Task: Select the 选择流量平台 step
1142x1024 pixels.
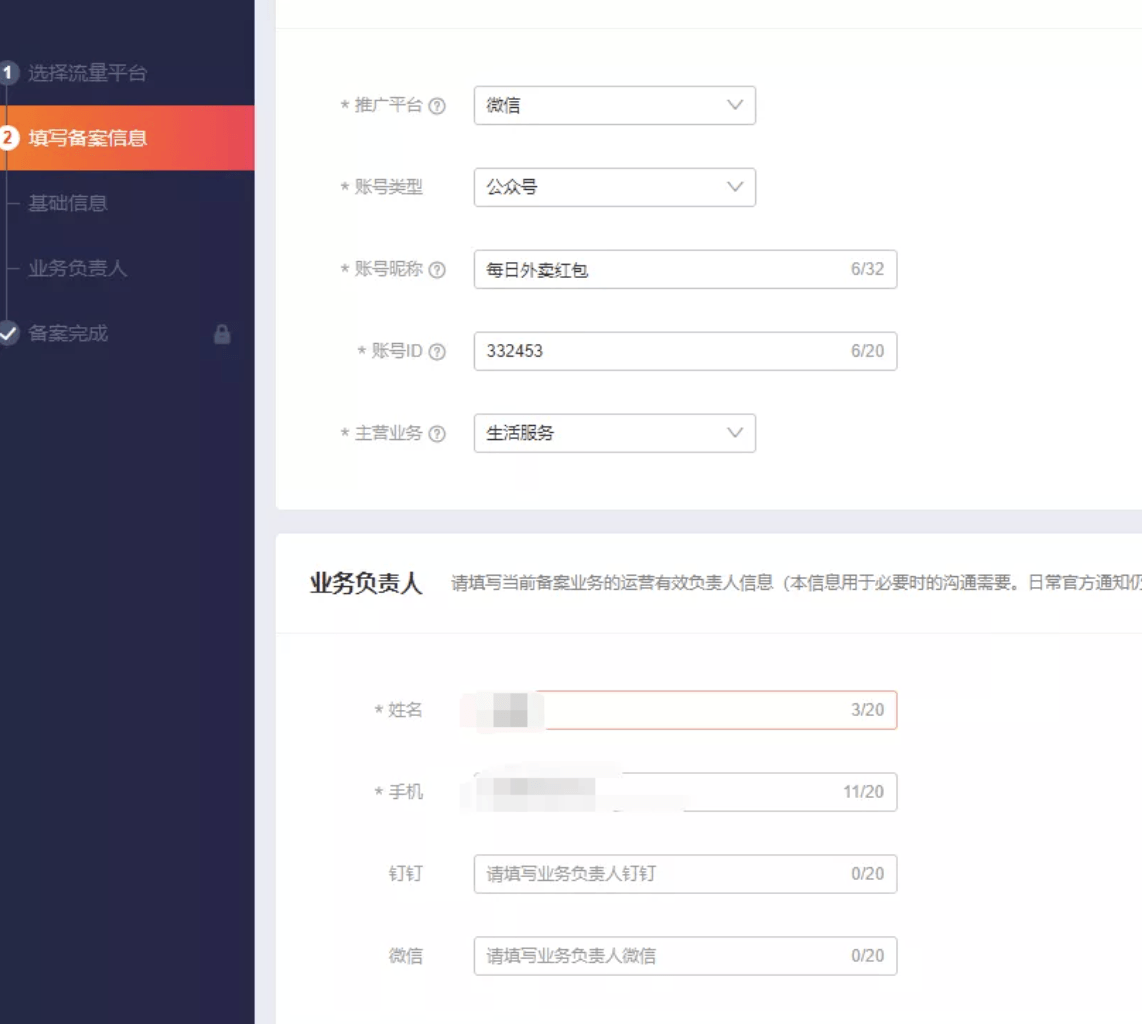Action: pyautogui.click(x=87, y=73)
